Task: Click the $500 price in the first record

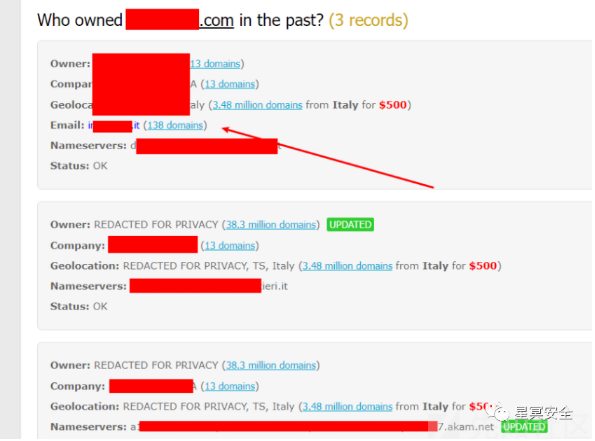Action: pos(393,105)
